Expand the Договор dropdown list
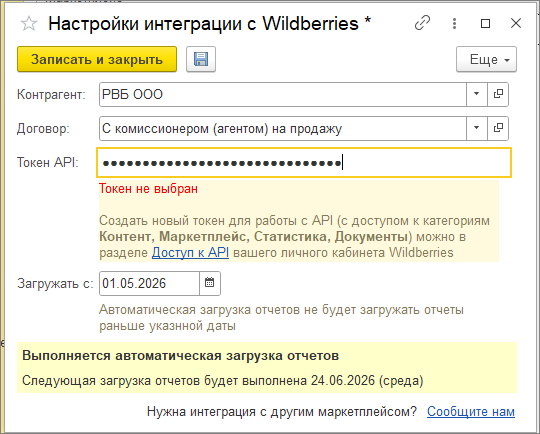Screen dimensions: 540x434 [477, 128]
